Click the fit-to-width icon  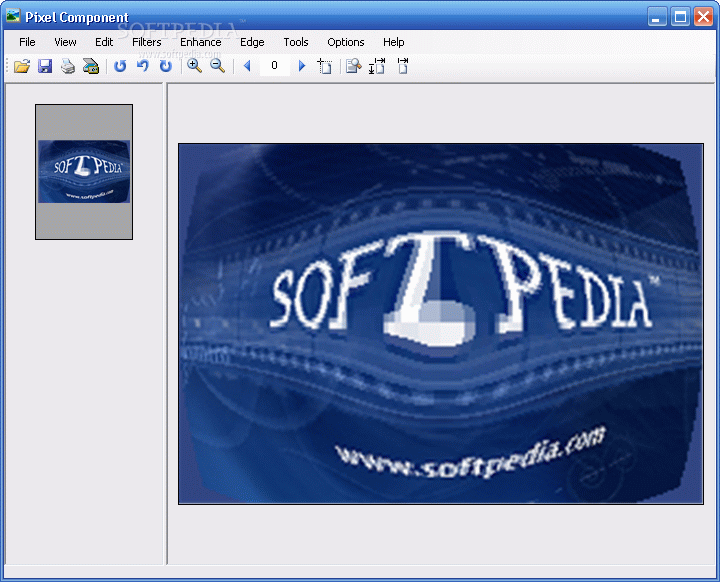pos(403,66)
